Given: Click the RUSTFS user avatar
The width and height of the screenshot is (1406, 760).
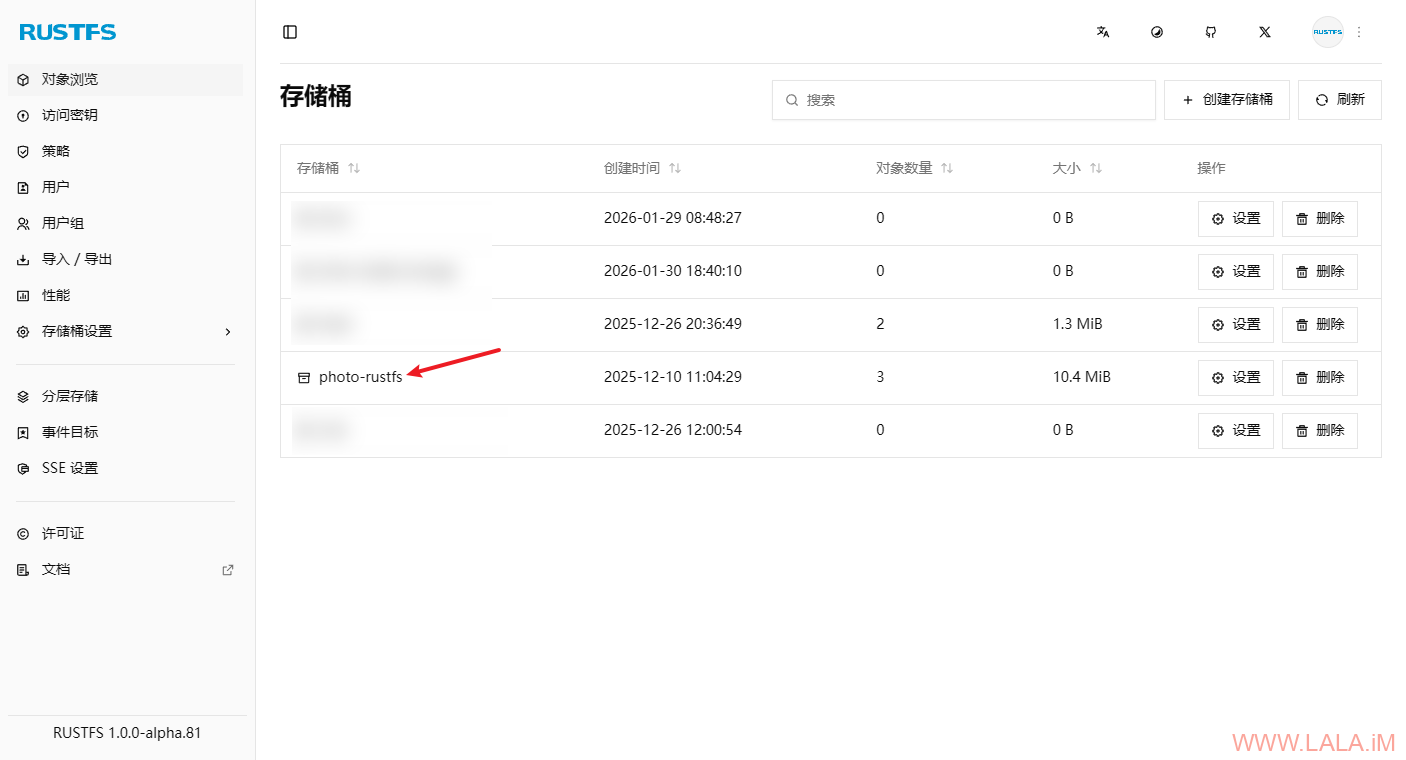Looking at the screenshot, I should [1327, 32].
